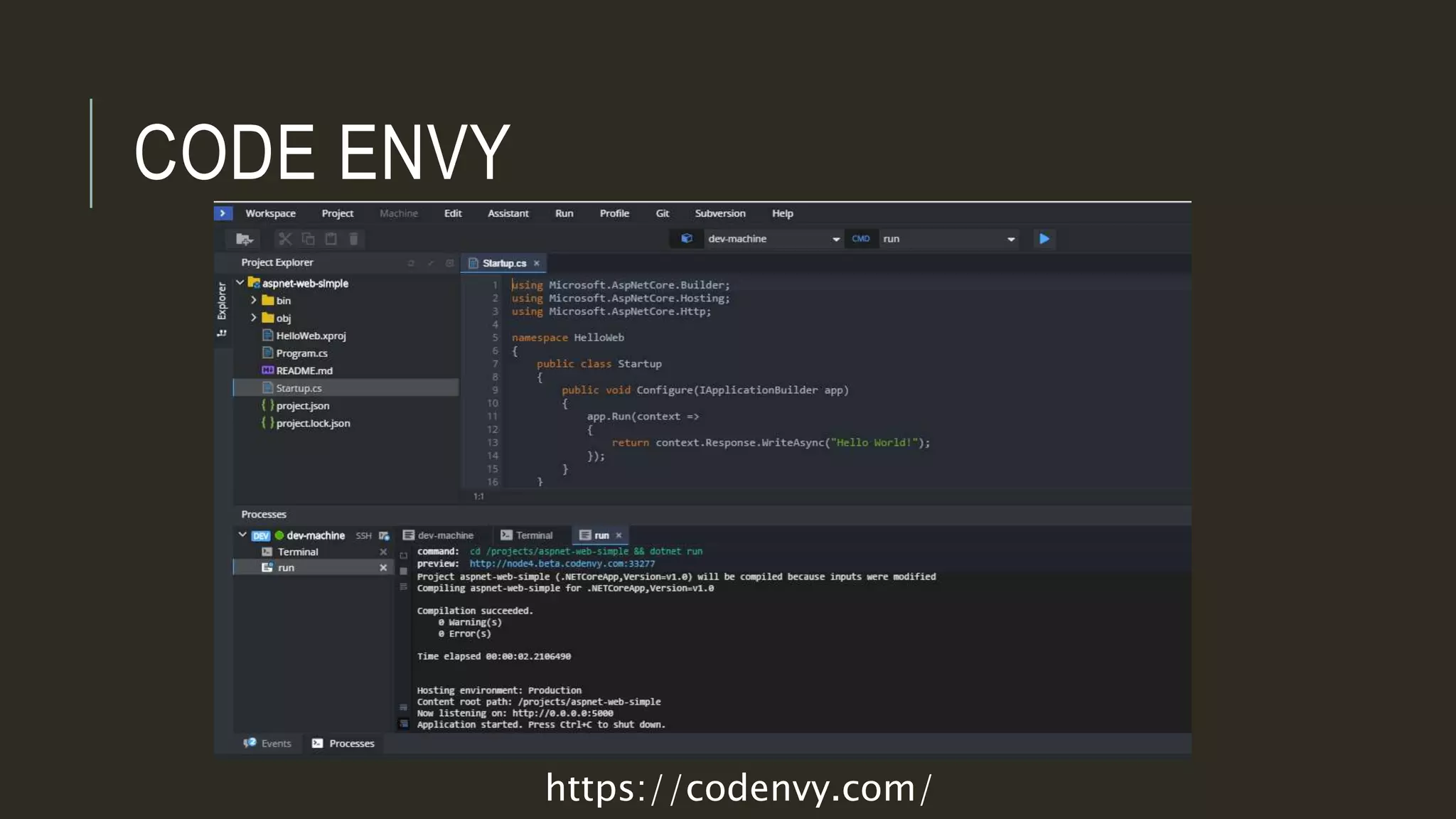The height and width of the screenshot is (819, 1456).
Task: Stop the run process via X
Action: pos(383,567)
